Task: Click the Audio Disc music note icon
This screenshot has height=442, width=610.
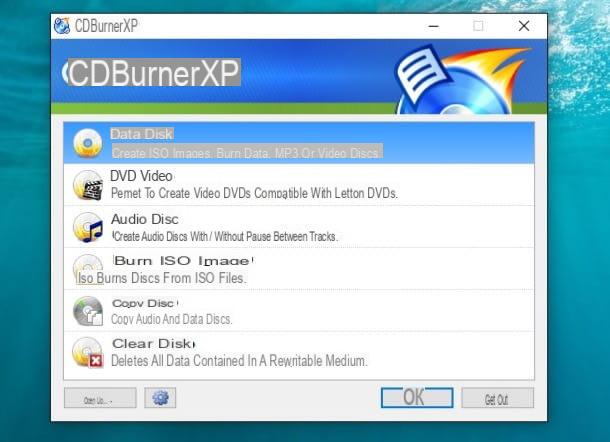Action: [x=87, y=227]
